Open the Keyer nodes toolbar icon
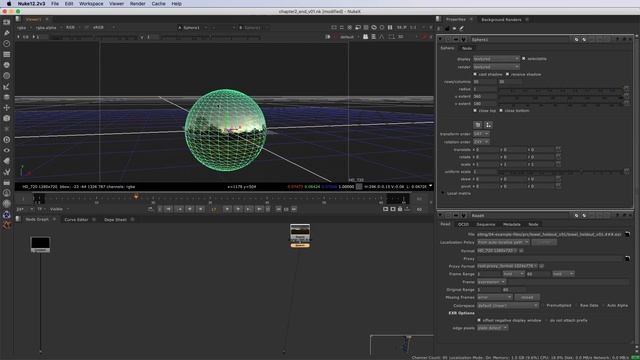640x360 pixels. coord(7,87)
